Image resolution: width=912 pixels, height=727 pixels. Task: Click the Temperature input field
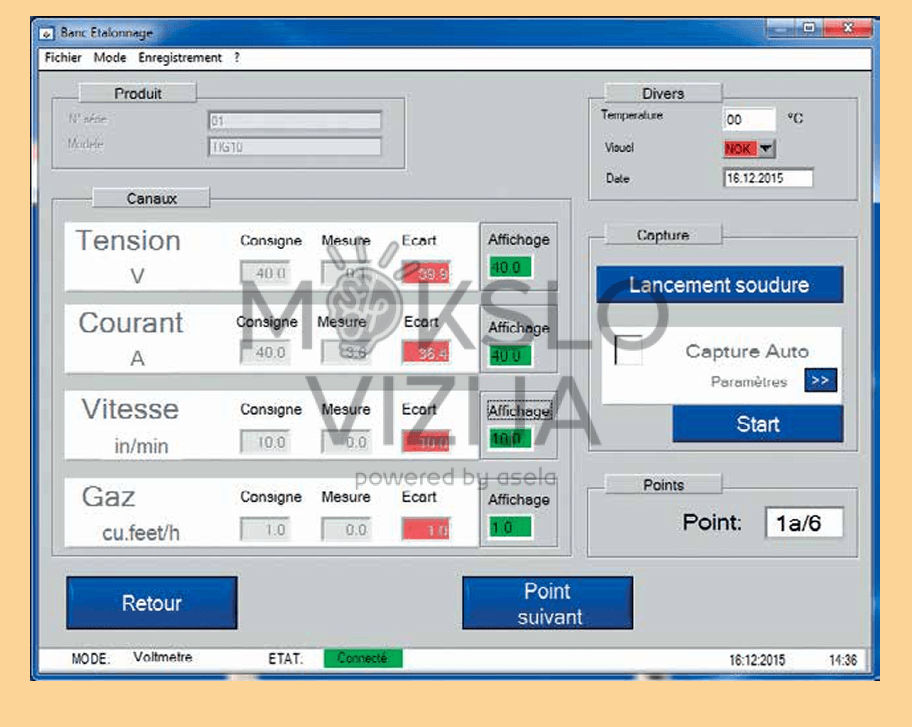click(x=748, y=119)
